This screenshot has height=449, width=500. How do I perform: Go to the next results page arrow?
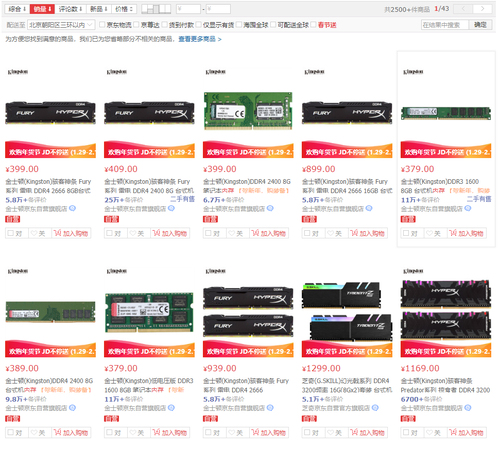pos(482,9)
